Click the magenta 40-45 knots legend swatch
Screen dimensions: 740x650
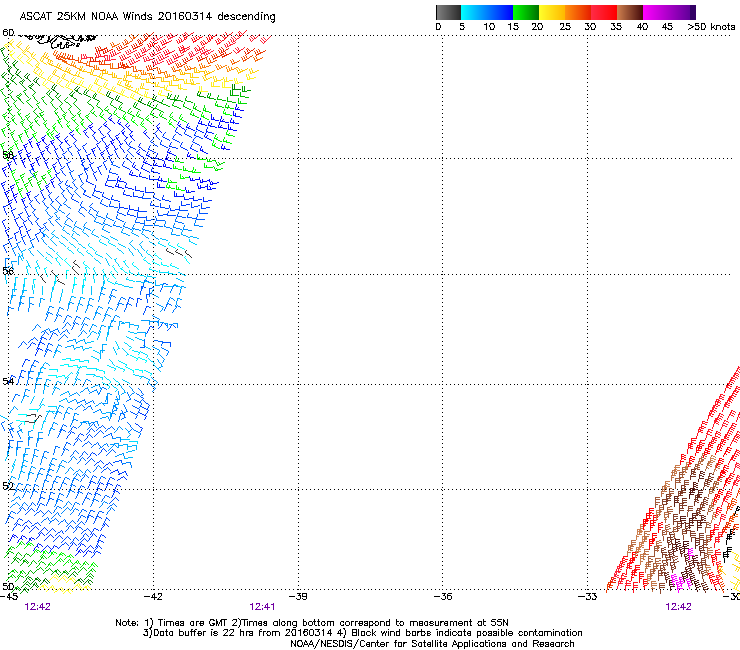(656, 12)
